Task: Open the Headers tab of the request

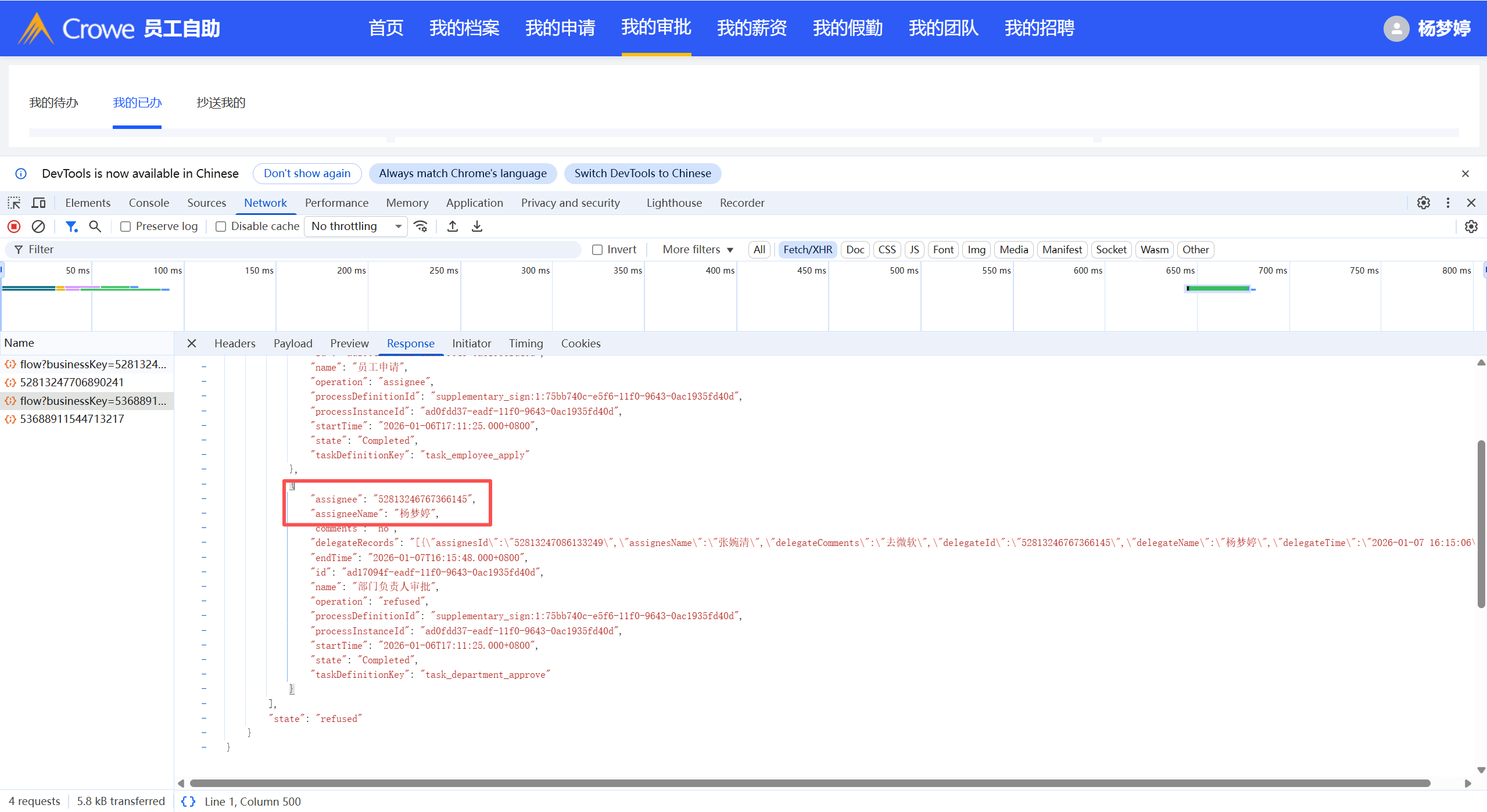Action: point(235,343)
